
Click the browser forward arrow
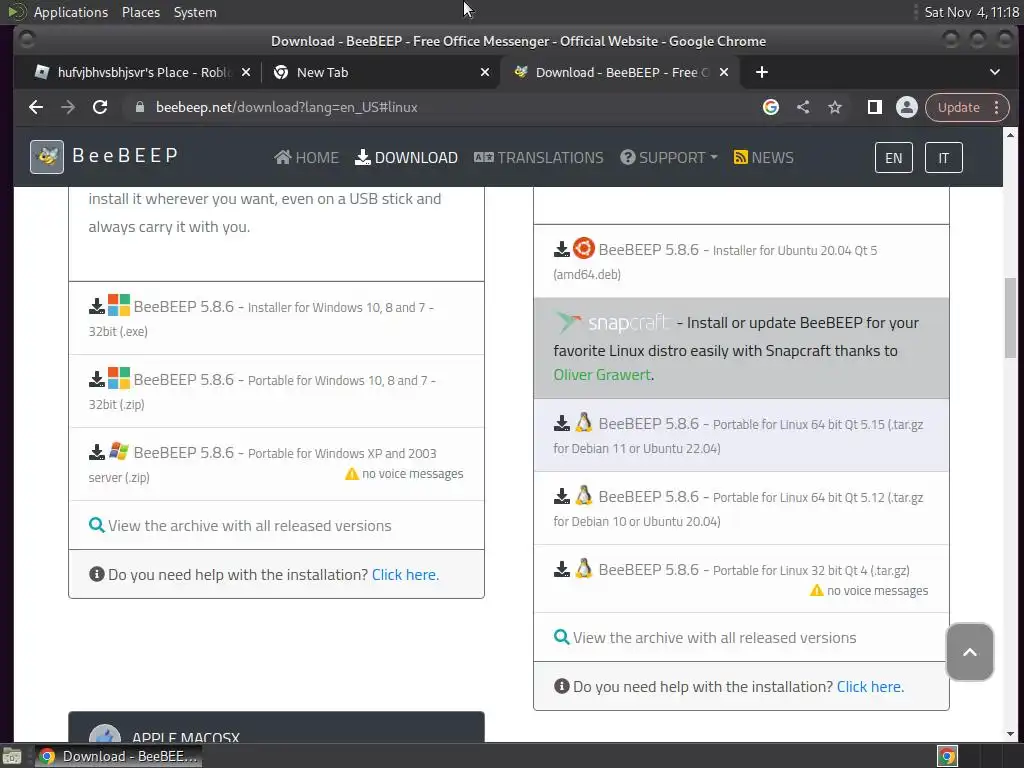[68, 107]
